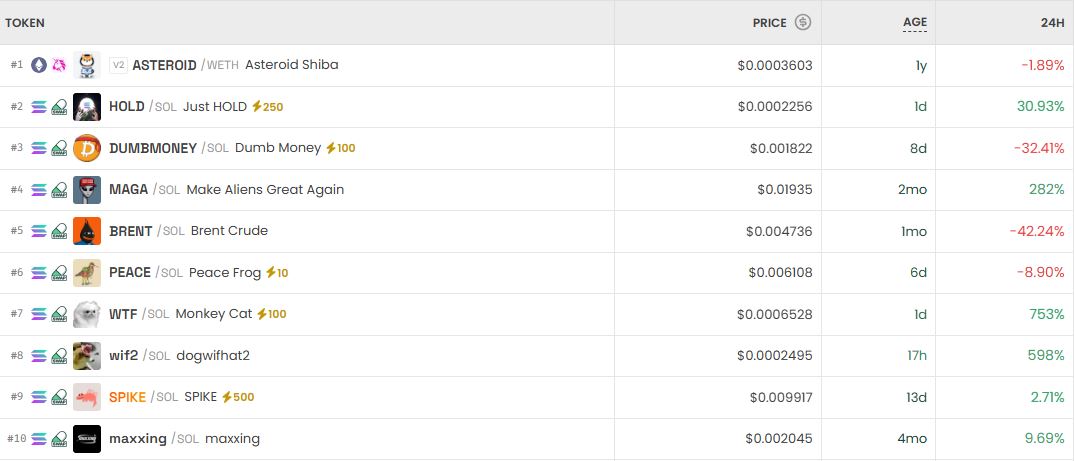This screenshot has height=461, width=1074.
Task: Open the wif2 dogwifhat2 pair
Action: pyautogui.click(x=180, y=355)
